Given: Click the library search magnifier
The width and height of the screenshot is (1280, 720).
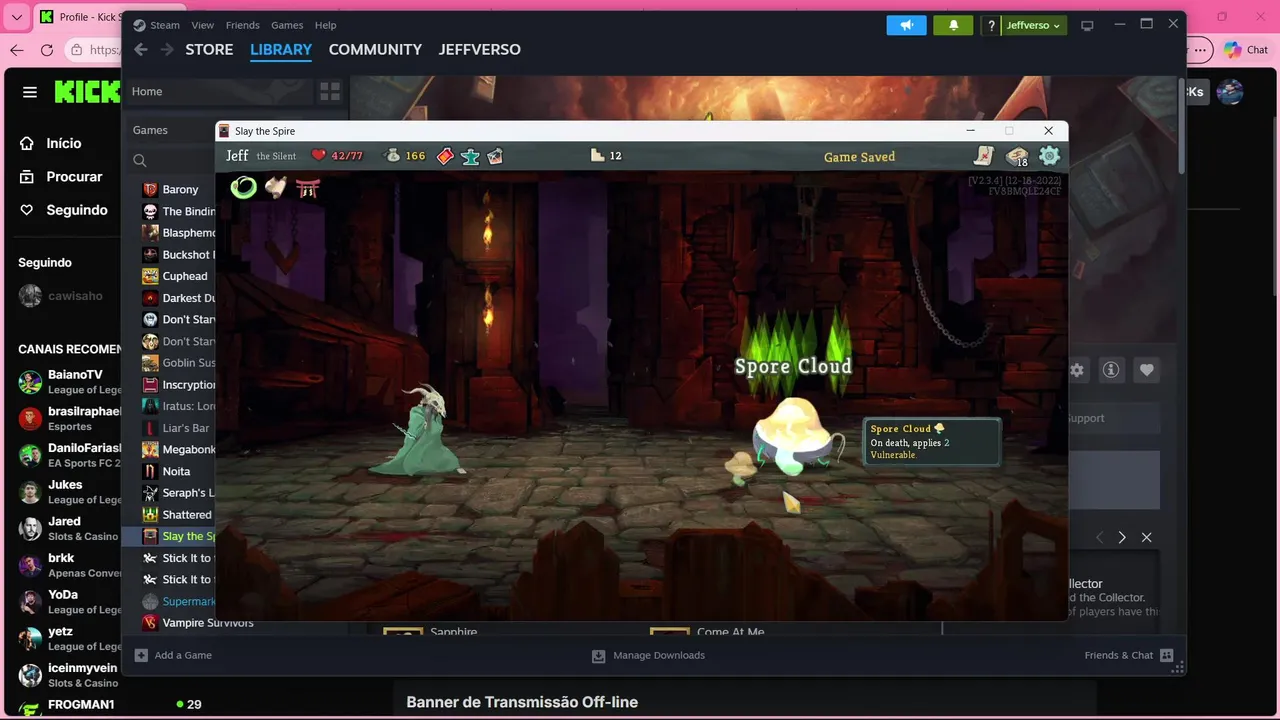Looking at the screenshot, I should click(140, 160).
